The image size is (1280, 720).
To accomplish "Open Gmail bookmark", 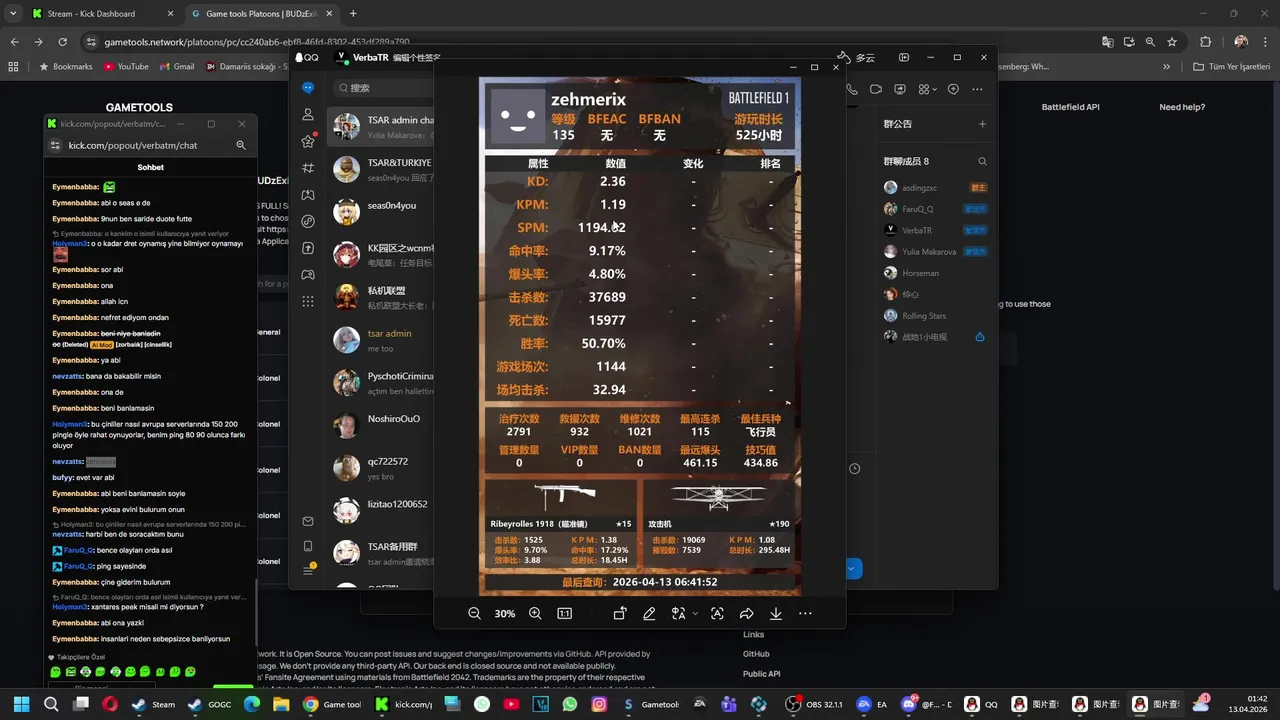I will click(176, 67).
